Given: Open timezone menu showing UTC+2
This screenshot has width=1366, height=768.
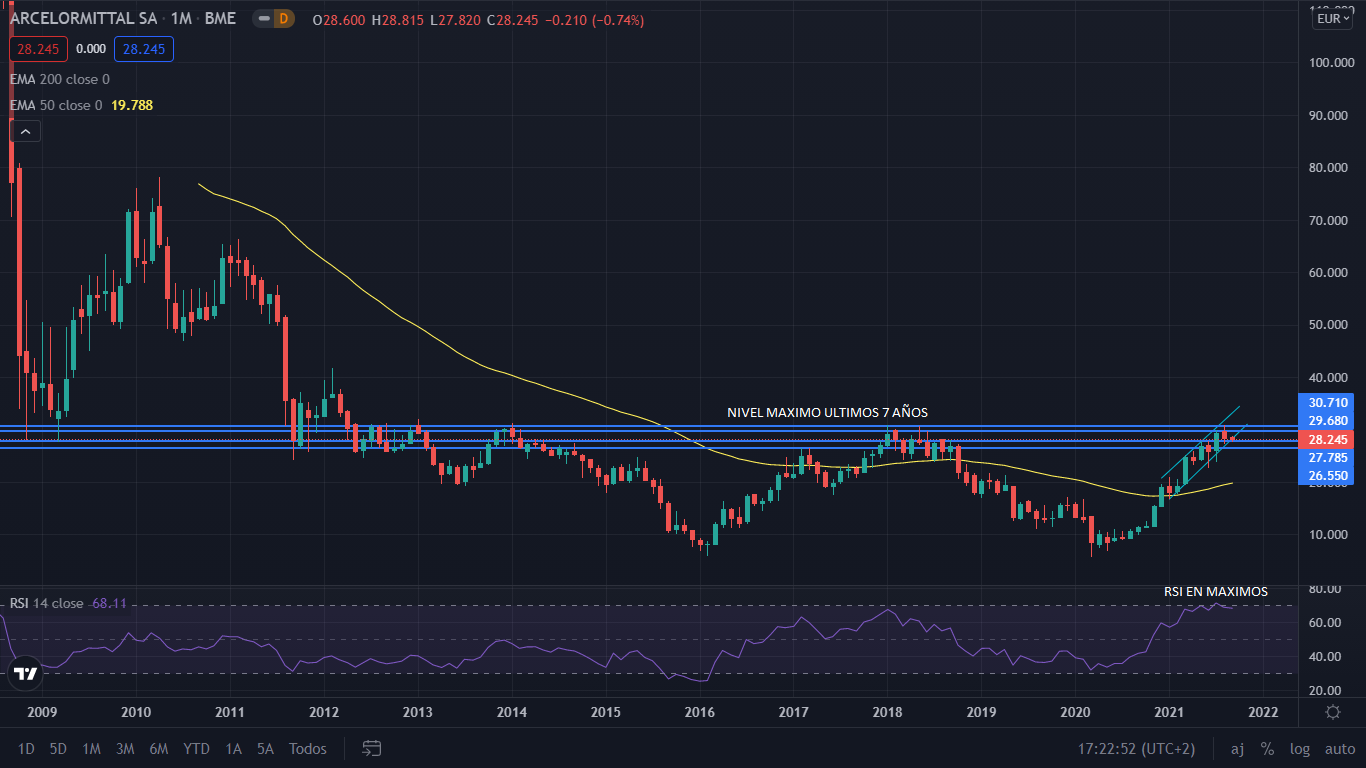Looking at the screenshot, I should [1135, 748].
